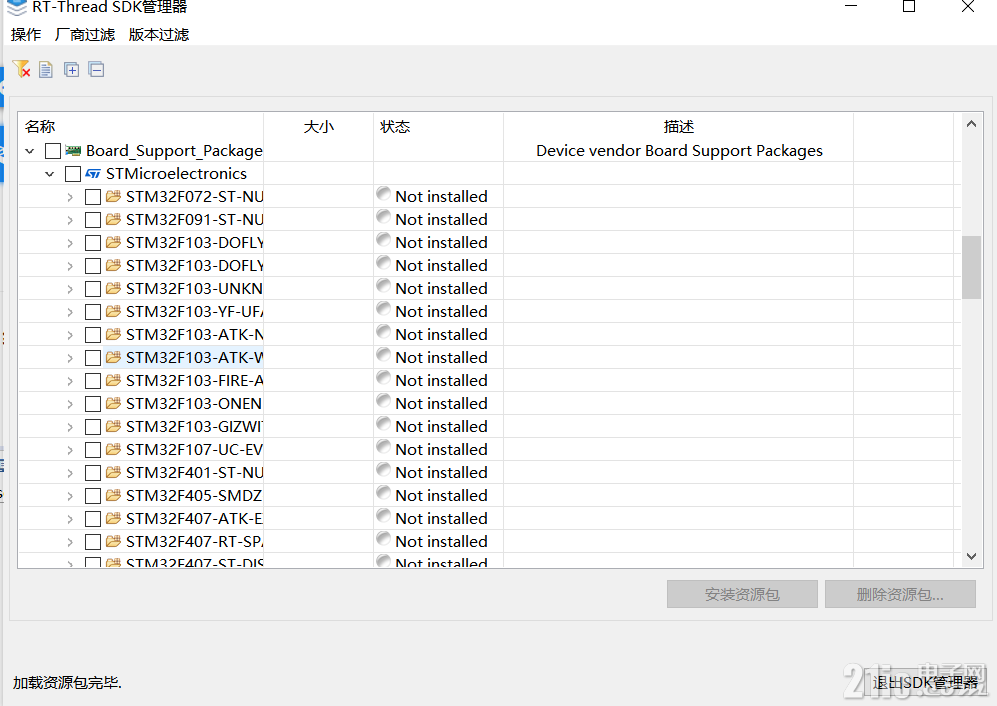Viewport: 997px width, 706px height.
Task: Click the document page toolbar icon
Action: pyautogui.click(x=46, y=69)
